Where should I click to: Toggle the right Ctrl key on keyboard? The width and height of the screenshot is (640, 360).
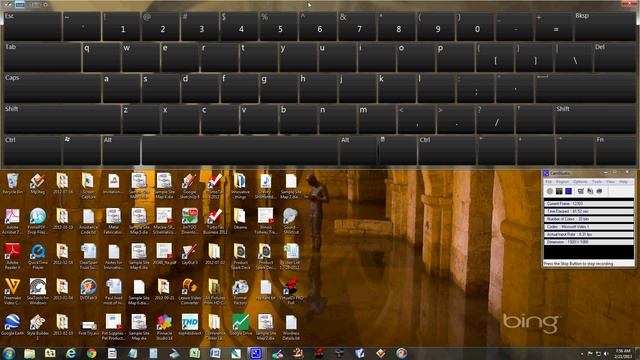click(x=447, y=150)
